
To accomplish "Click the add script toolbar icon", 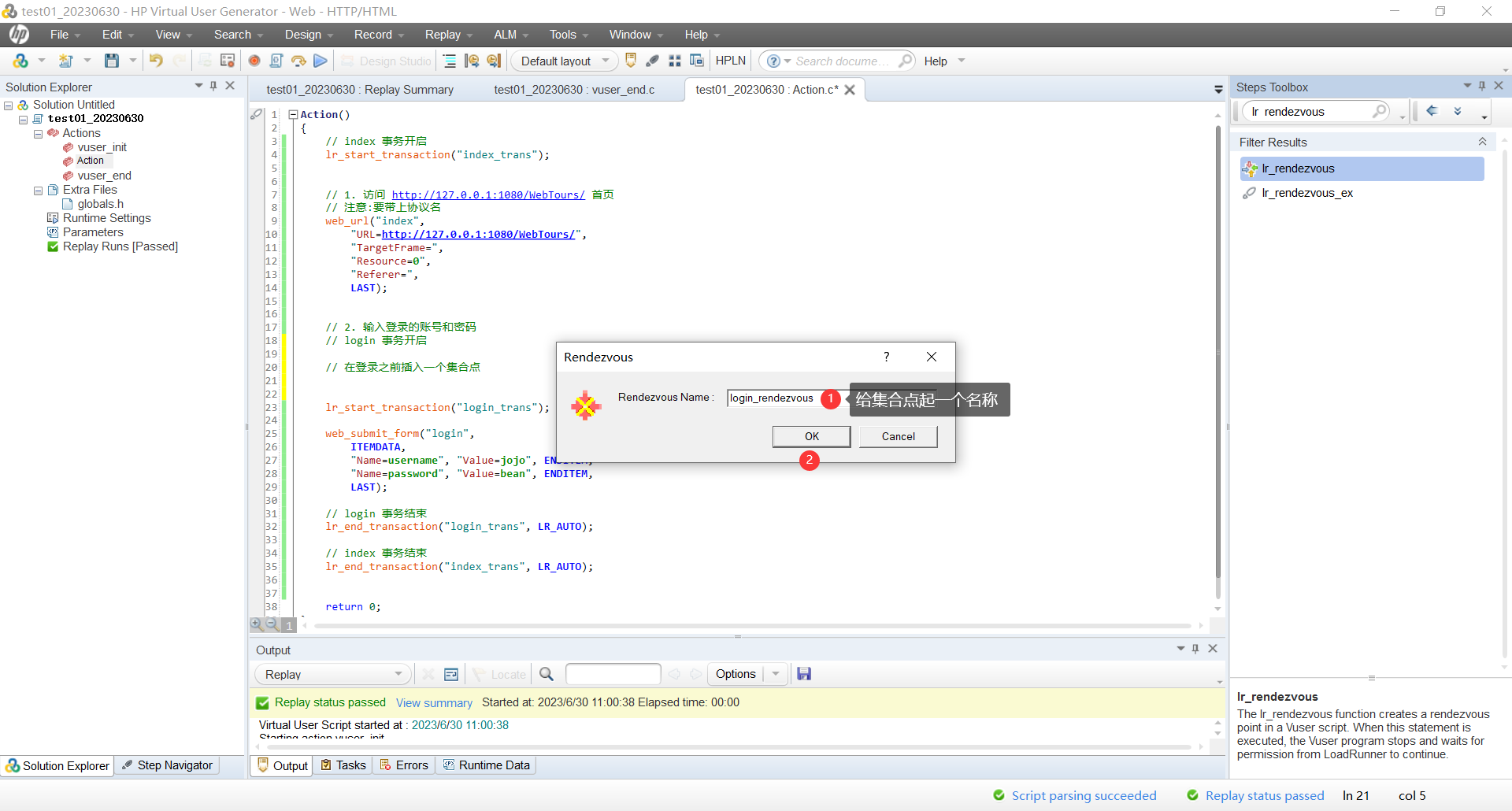I will tap(66, 61).
